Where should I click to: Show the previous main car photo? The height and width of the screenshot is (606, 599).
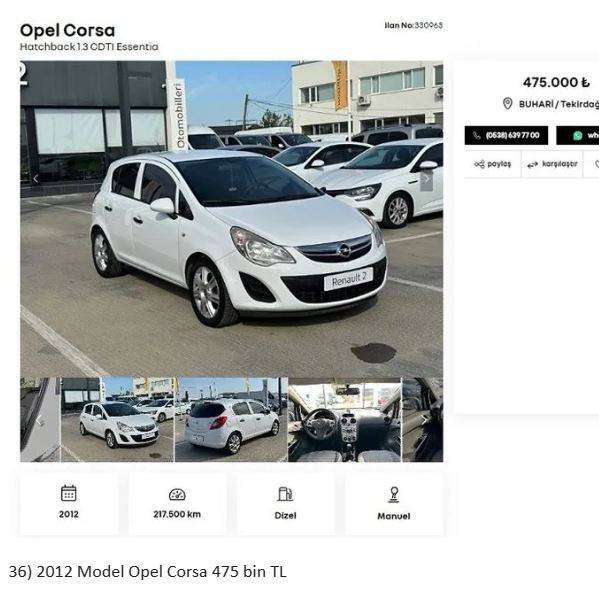tap(36, 179)
